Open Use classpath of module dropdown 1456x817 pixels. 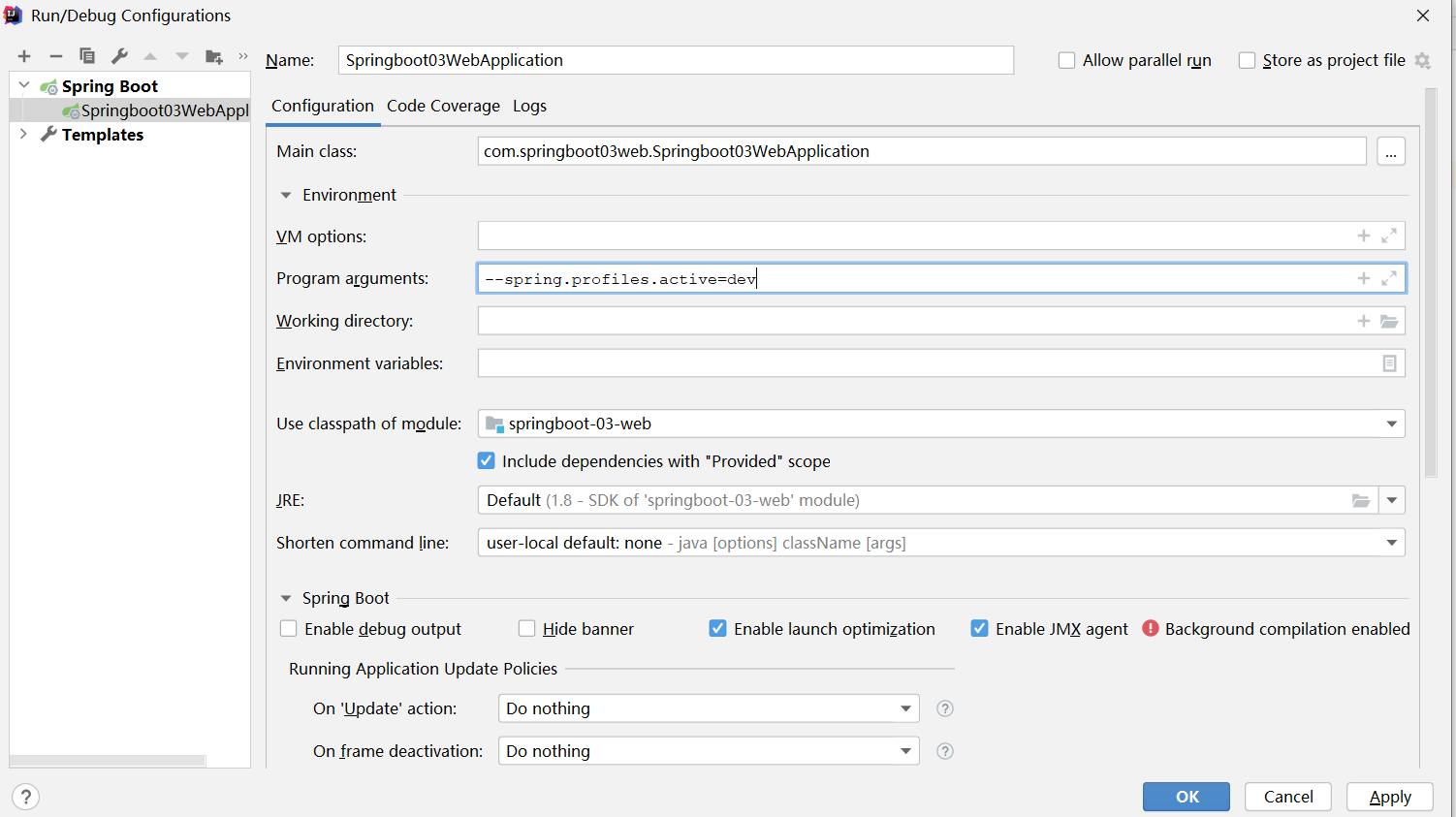[1391, 424]
